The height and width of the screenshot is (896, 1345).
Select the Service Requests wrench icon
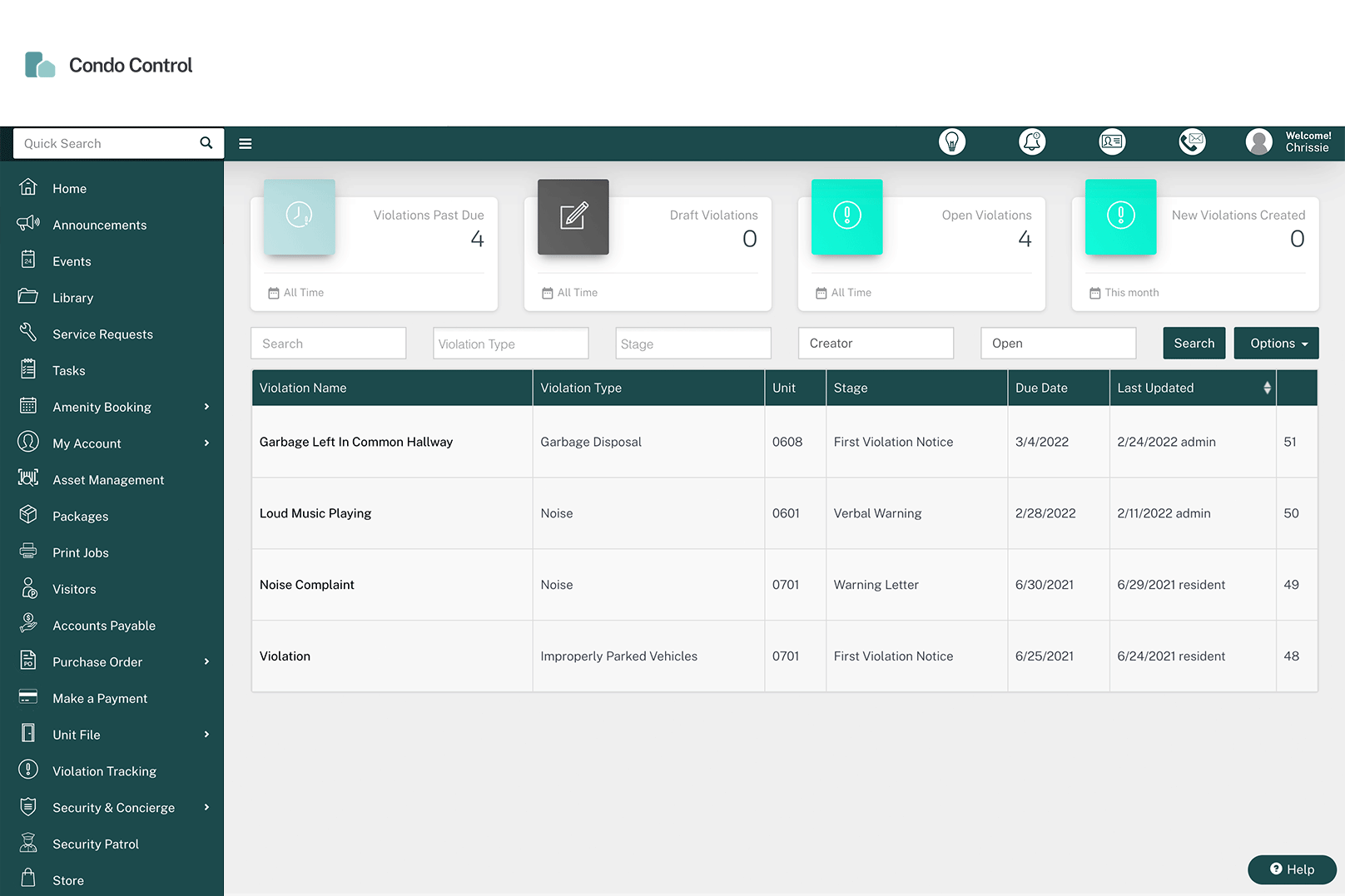(28, 333)
